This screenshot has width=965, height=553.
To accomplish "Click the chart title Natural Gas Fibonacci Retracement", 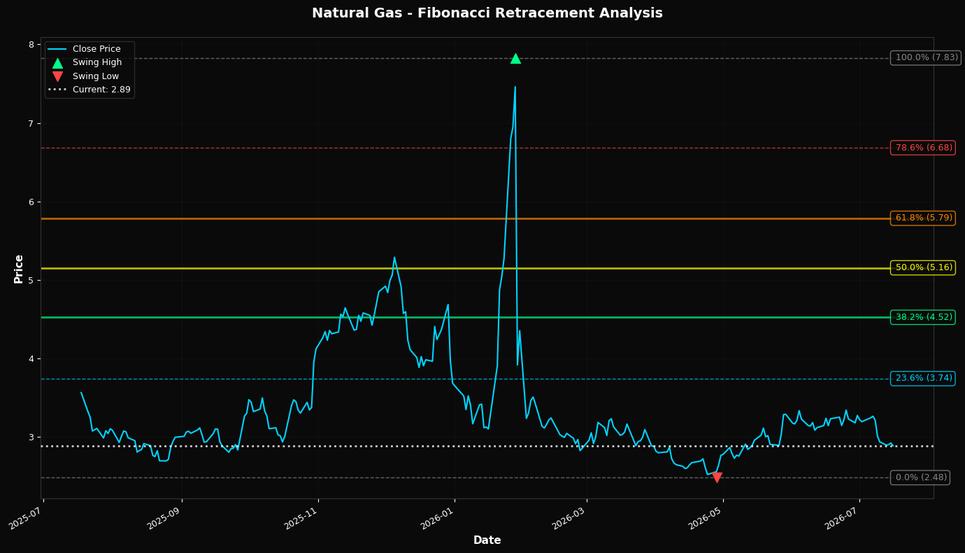I will click(x=487, y=13).
